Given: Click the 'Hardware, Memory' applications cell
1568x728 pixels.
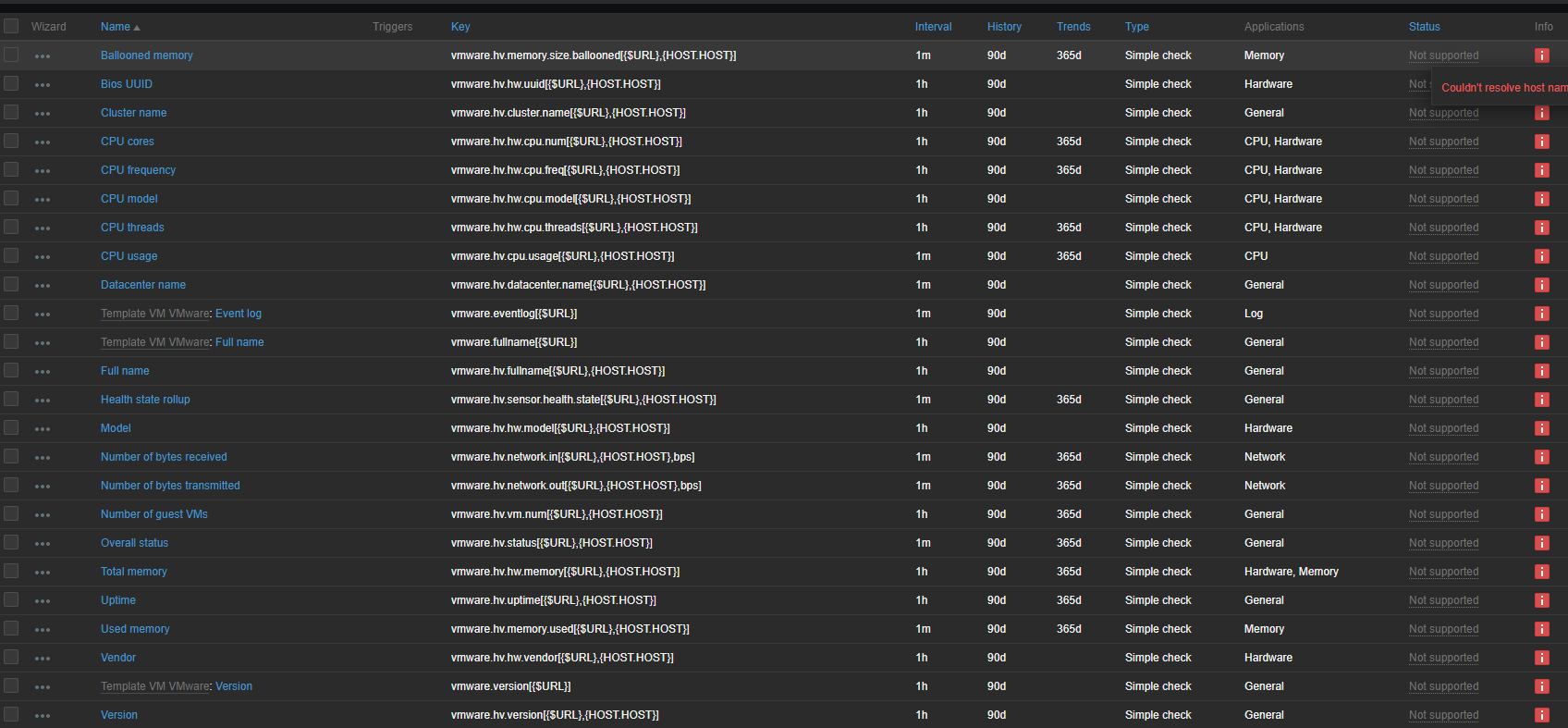Looking at the screenshot, I should pyautogui.click(x=1292, y=572).
